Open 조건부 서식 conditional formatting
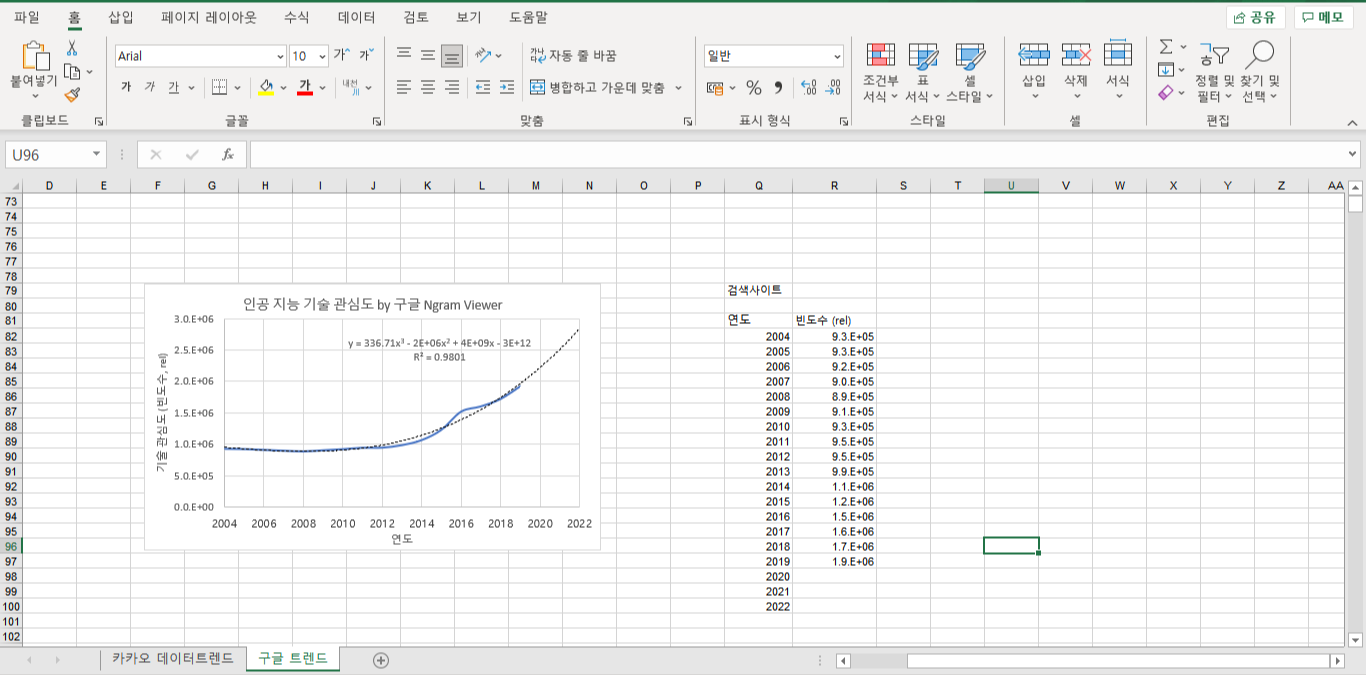This screenshot has height=675, width=1366. [881, 72]
